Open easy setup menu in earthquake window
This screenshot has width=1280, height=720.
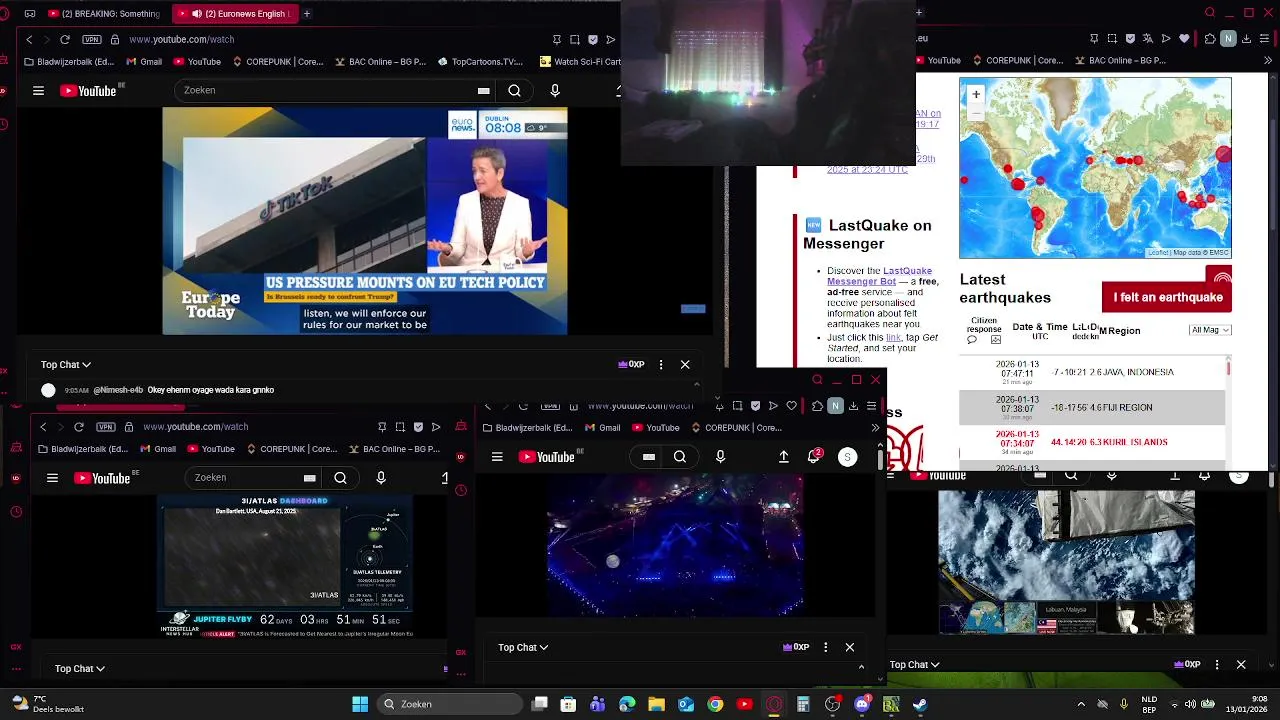[1264, 39]
